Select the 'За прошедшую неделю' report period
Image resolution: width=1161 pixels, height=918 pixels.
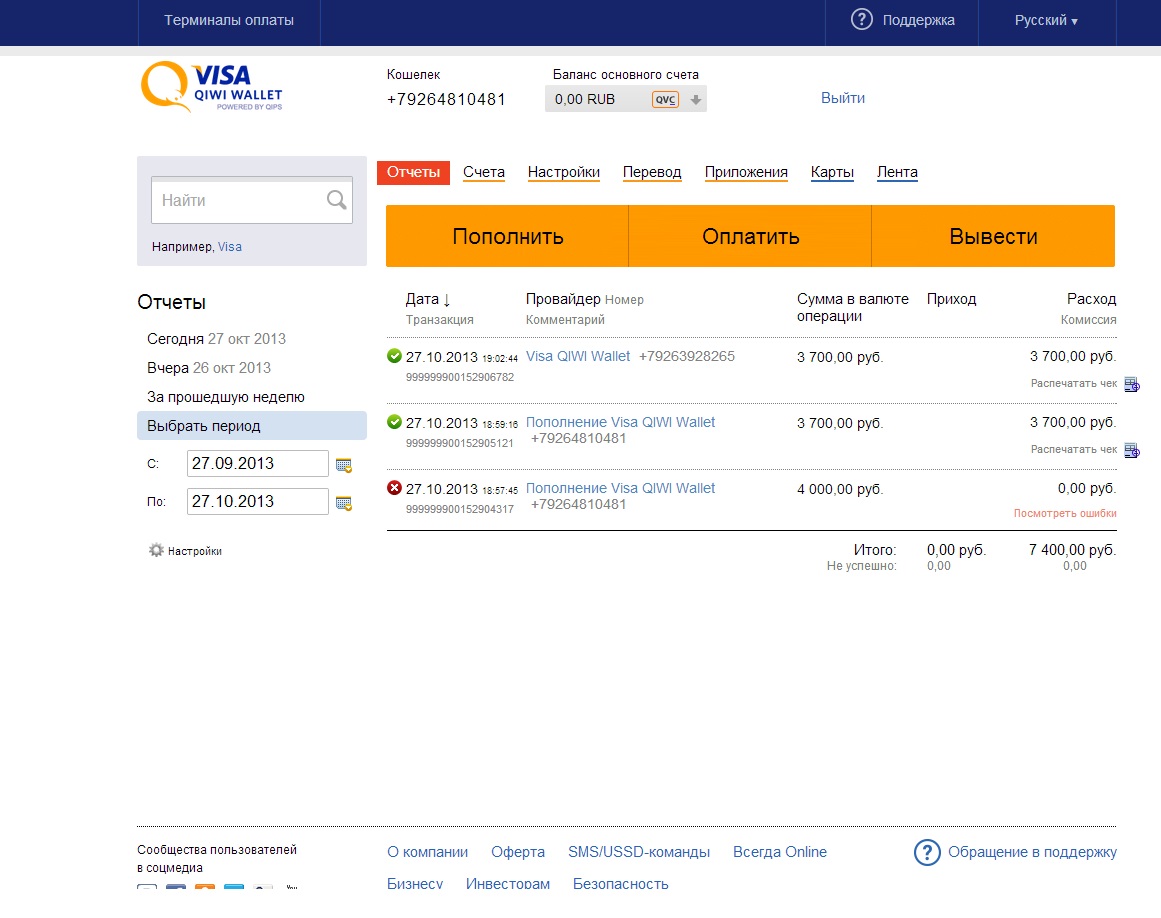pyautogui.click(x=226, y=397)
